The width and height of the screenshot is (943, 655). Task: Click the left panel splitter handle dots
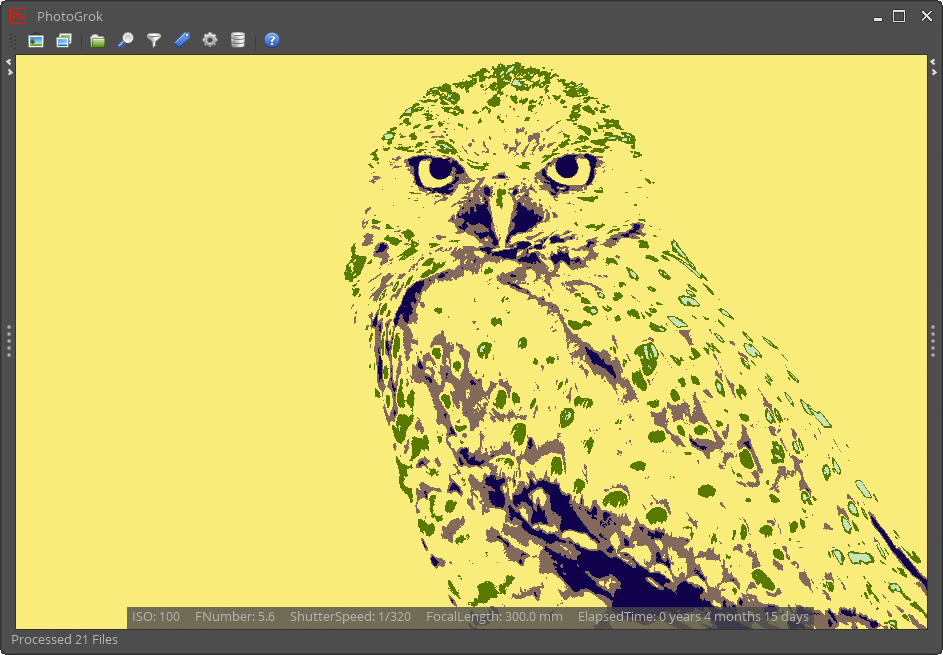8,341
